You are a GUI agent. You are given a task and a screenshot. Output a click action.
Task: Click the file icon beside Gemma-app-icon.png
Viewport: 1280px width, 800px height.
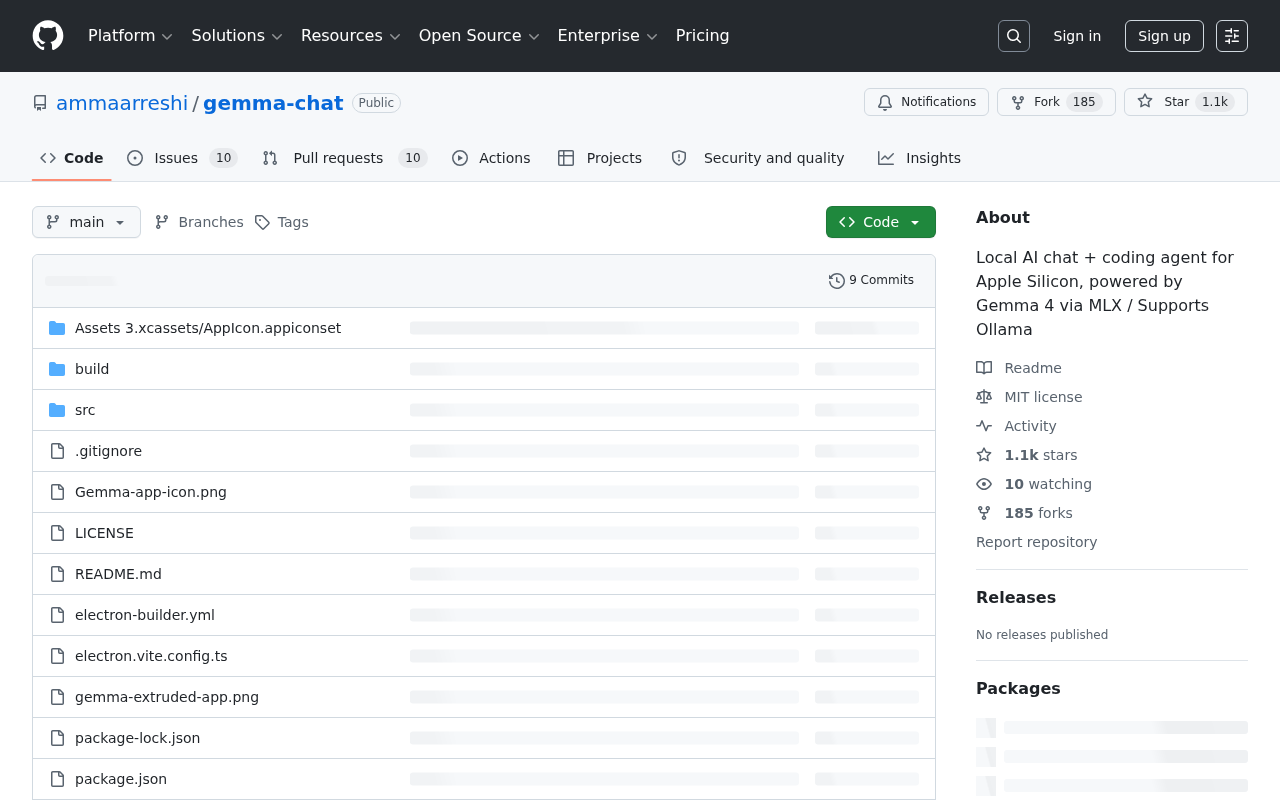coord(57,492)
